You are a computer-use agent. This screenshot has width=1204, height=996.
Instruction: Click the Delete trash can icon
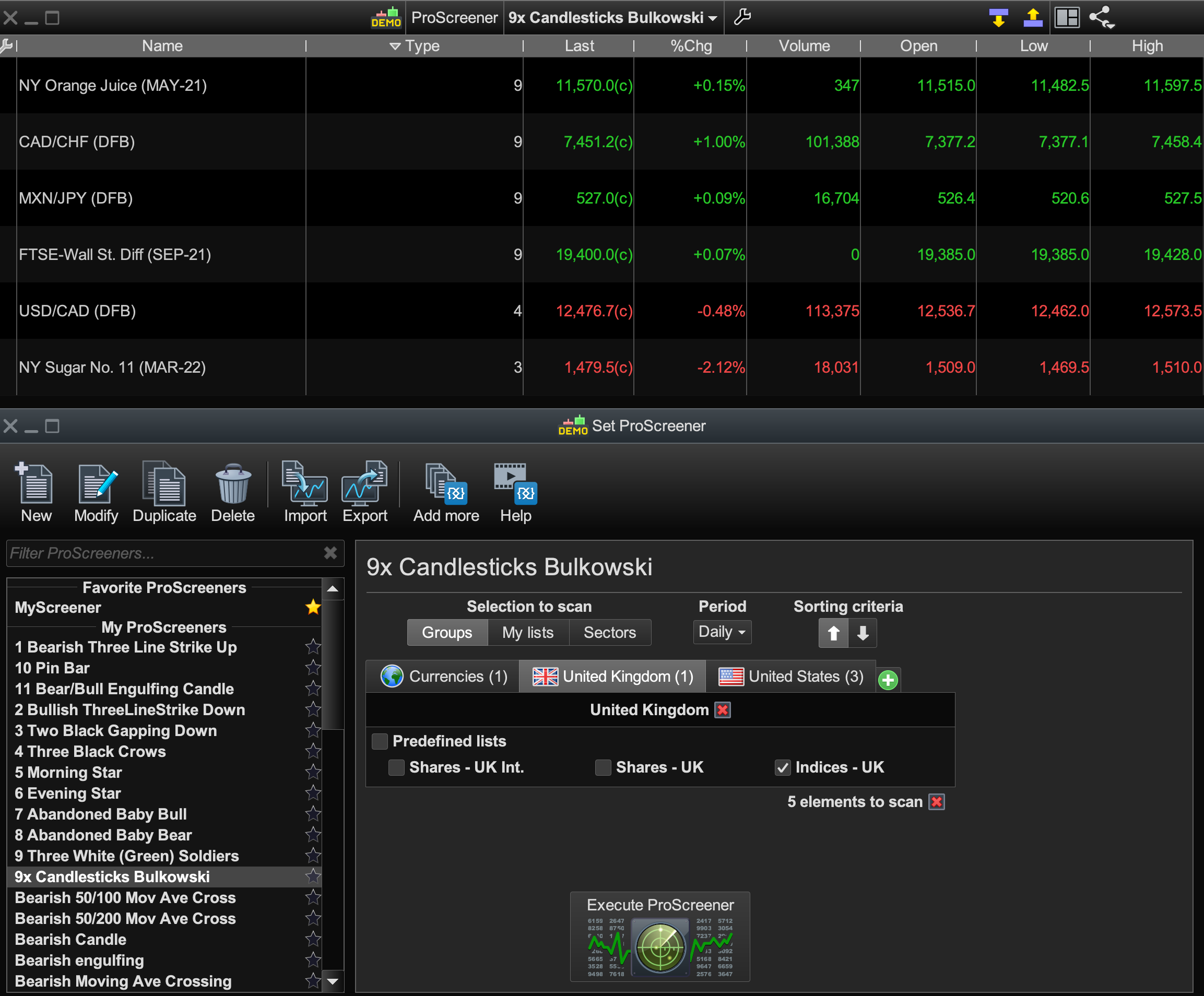233,484
